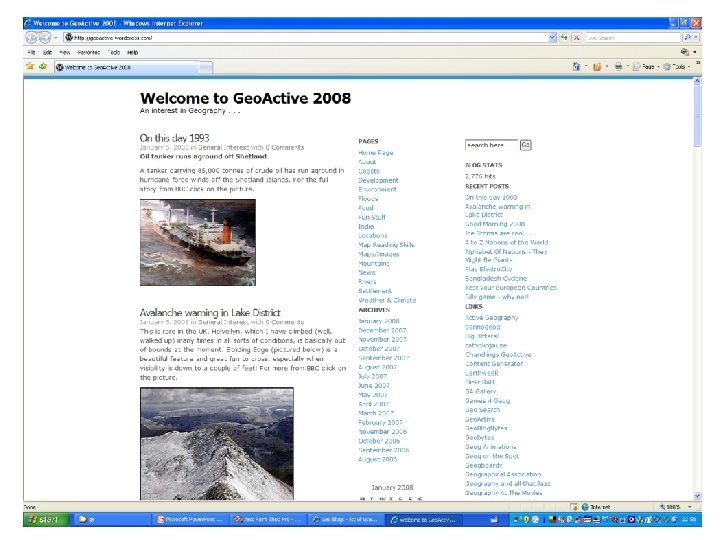Open A to Z Nations of the World post
This screenshot has height=540, width=720.
point(506,242)
